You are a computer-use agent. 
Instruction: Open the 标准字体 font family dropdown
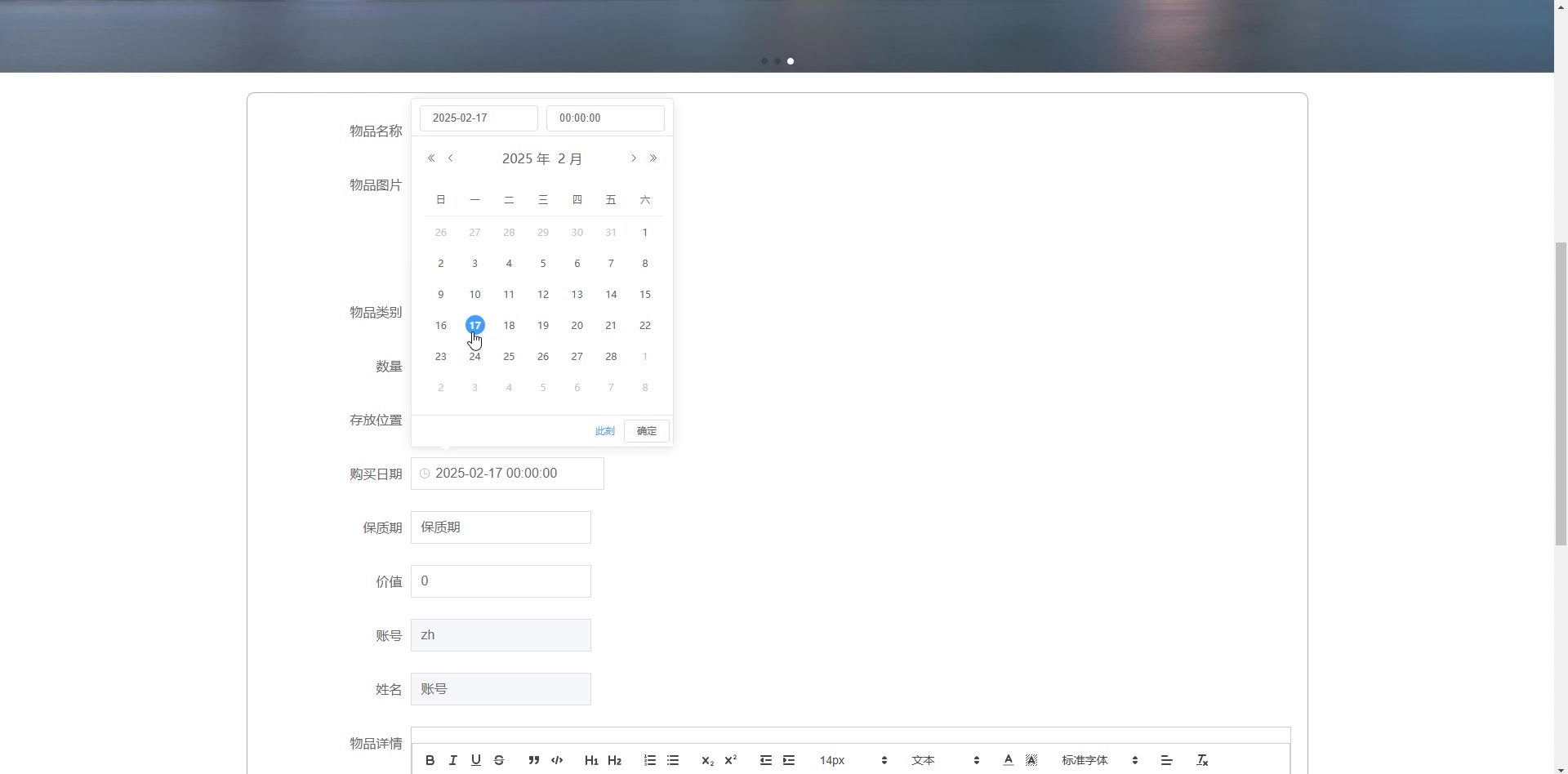pyautogui.click(x=1099, y=760)
